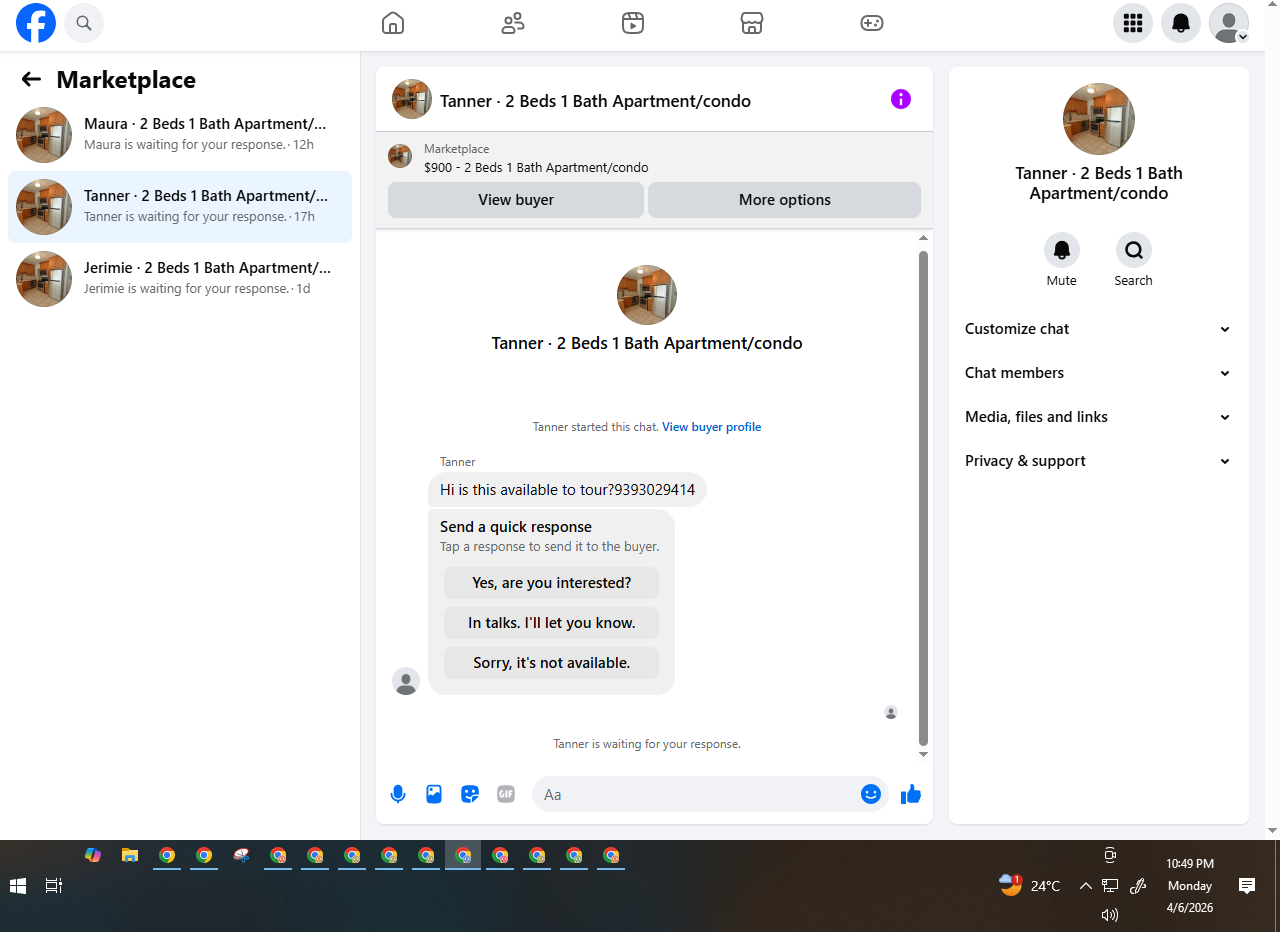Click the chat scrollbar up arrow
The height and width of the screenshot is (932, 1280).
click(x=923, y=238)
